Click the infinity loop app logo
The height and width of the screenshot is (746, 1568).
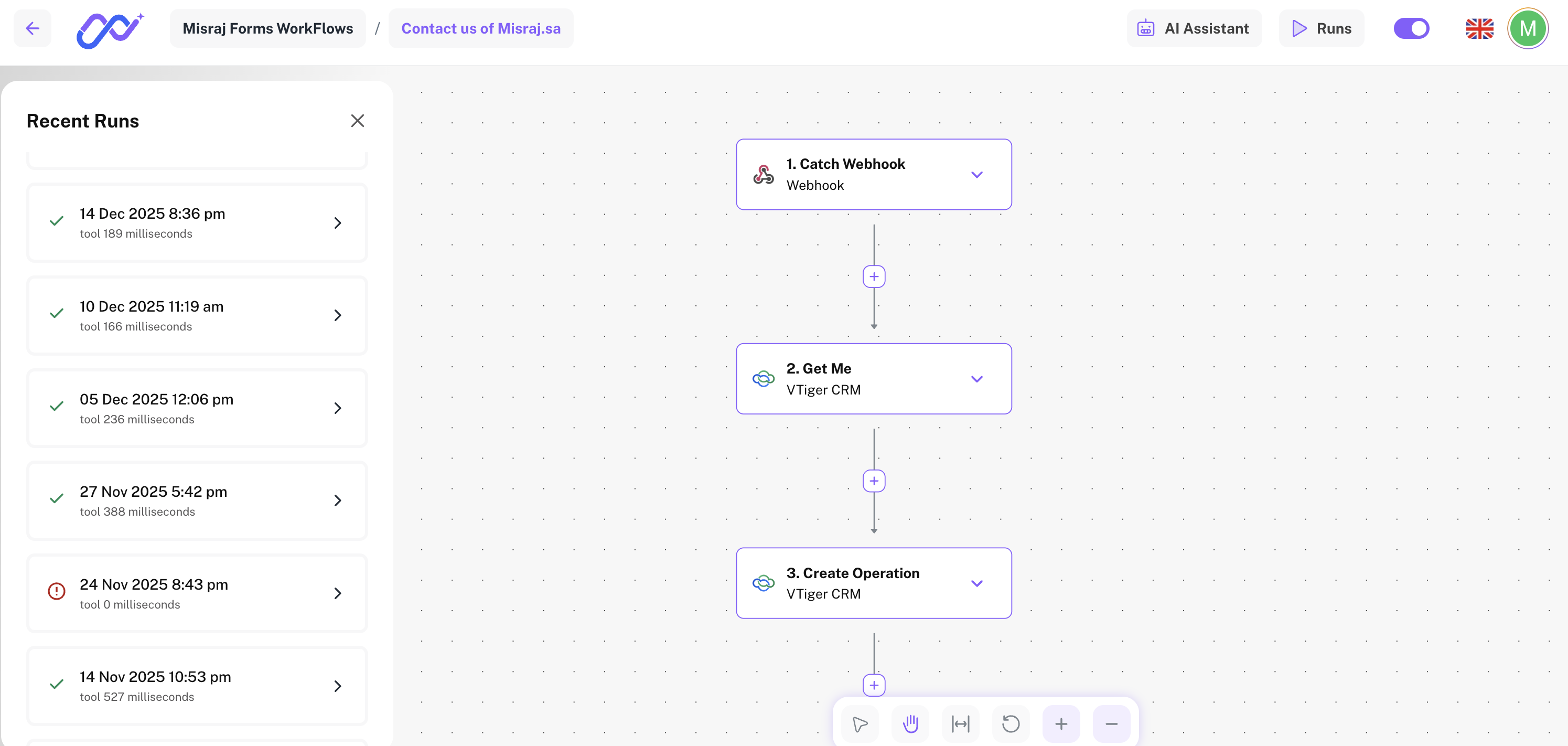[110, 30]
